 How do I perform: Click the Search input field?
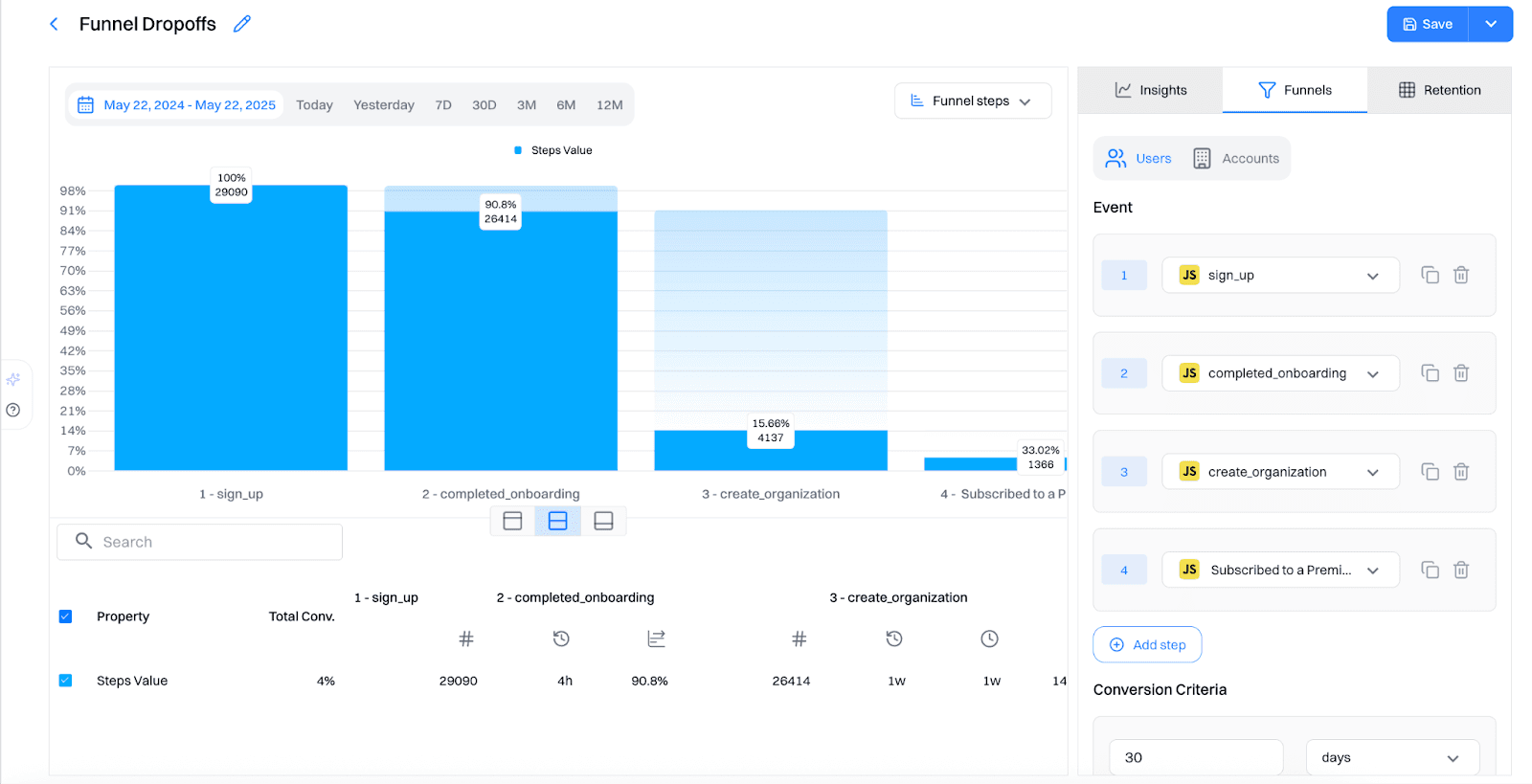[199, 542]
